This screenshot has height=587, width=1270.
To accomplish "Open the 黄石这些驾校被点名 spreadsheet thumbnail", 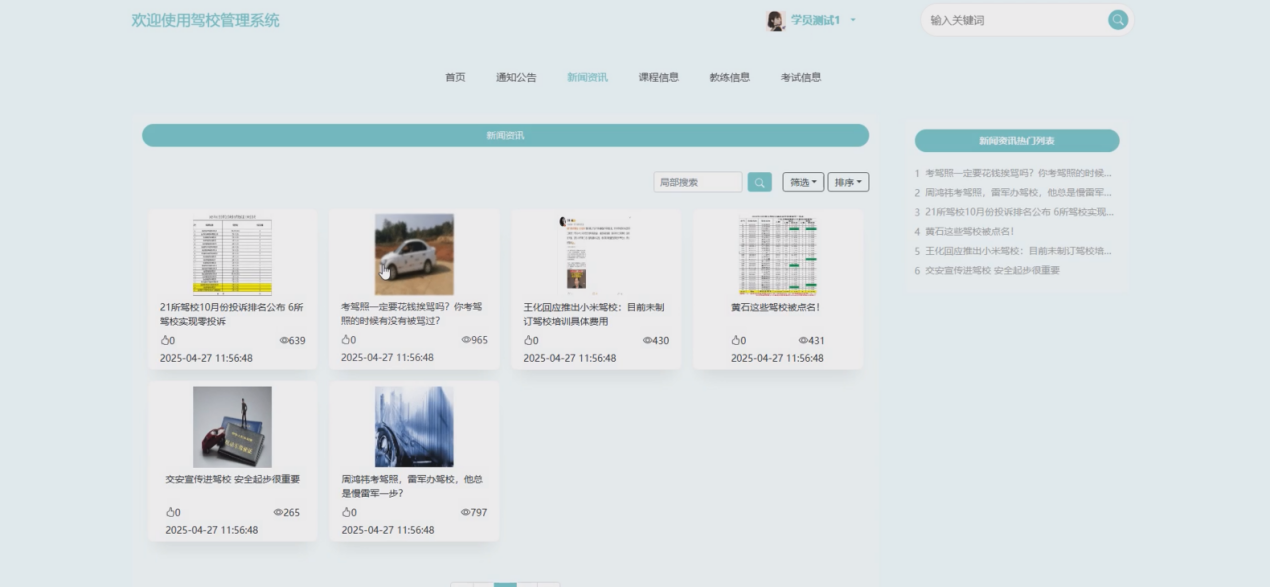I will click(x=778, y=254).
